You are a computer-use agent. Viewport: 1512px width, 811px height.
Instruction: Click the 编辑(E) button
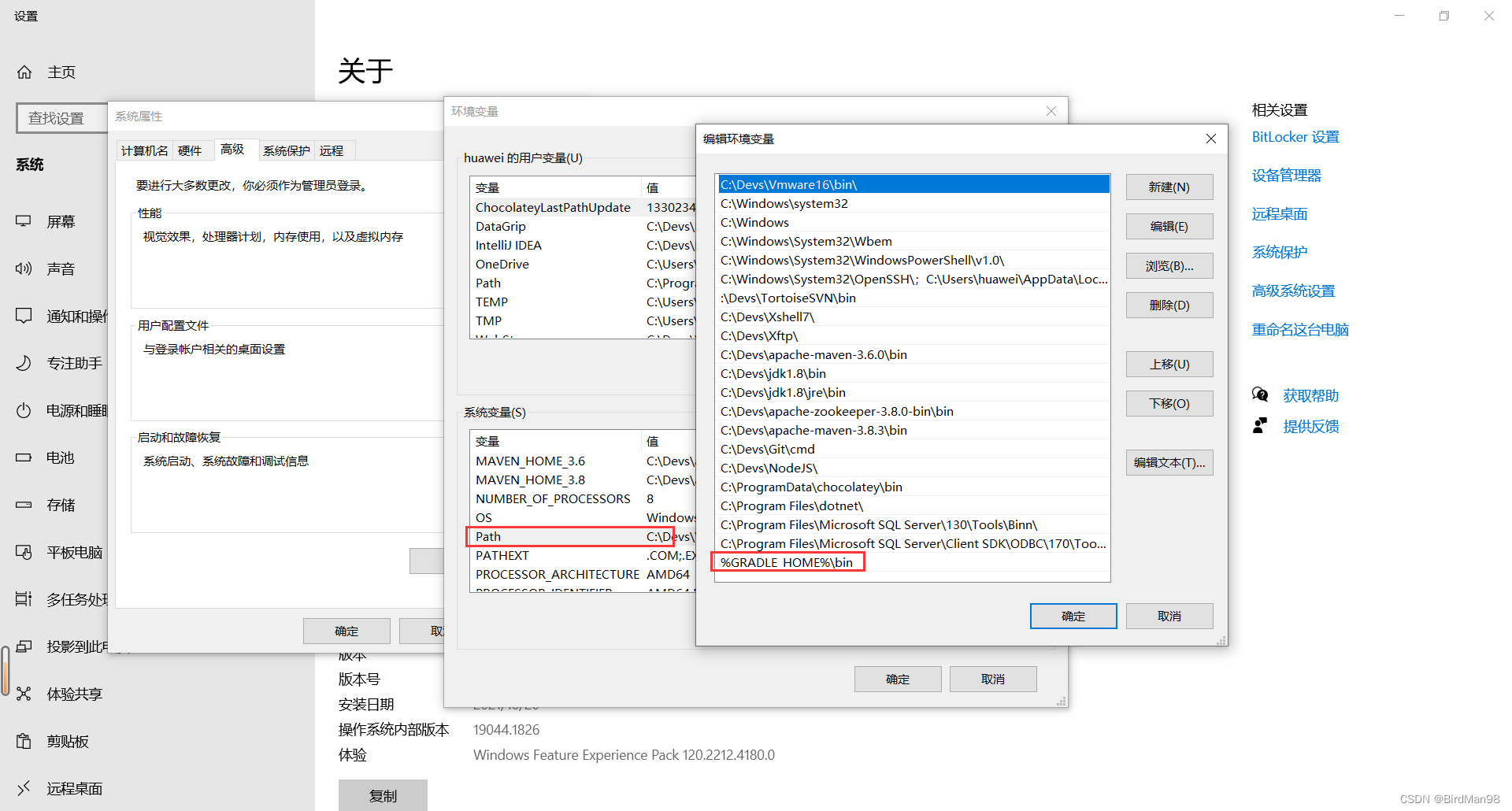tap(1169, 226)
